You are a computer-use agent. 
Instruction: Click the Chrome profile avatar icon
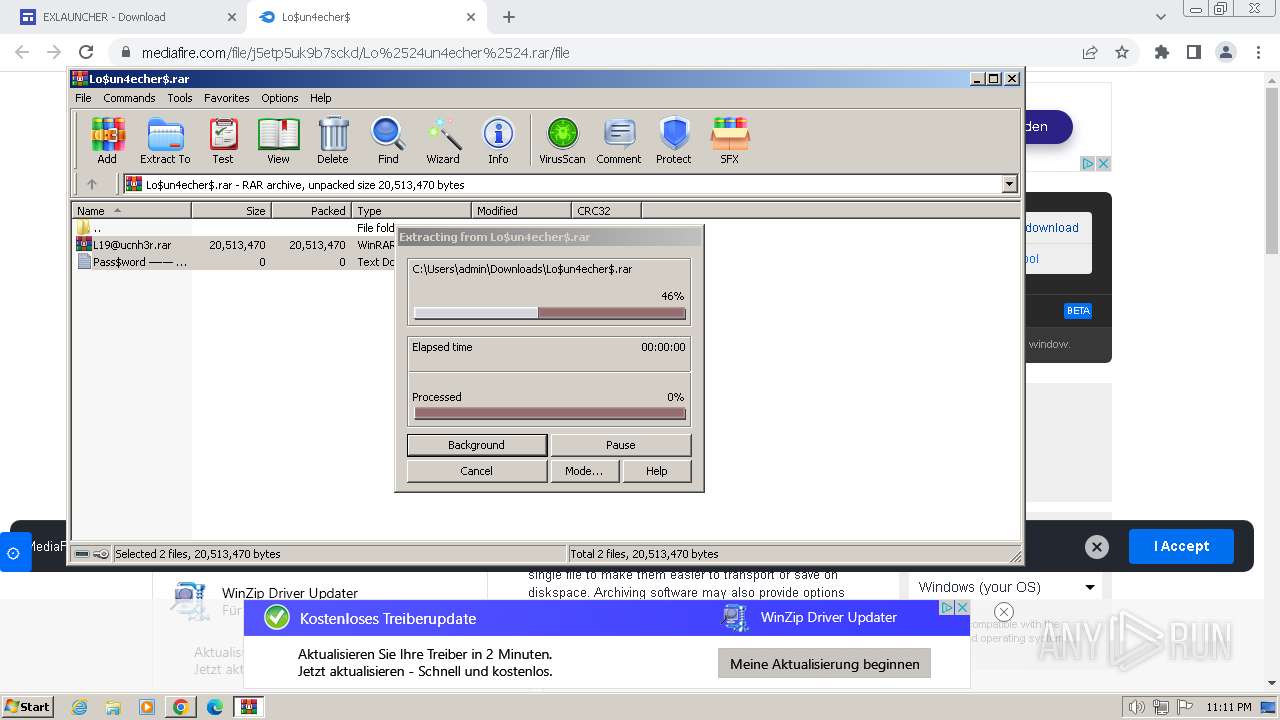[x=1225, y=52]
